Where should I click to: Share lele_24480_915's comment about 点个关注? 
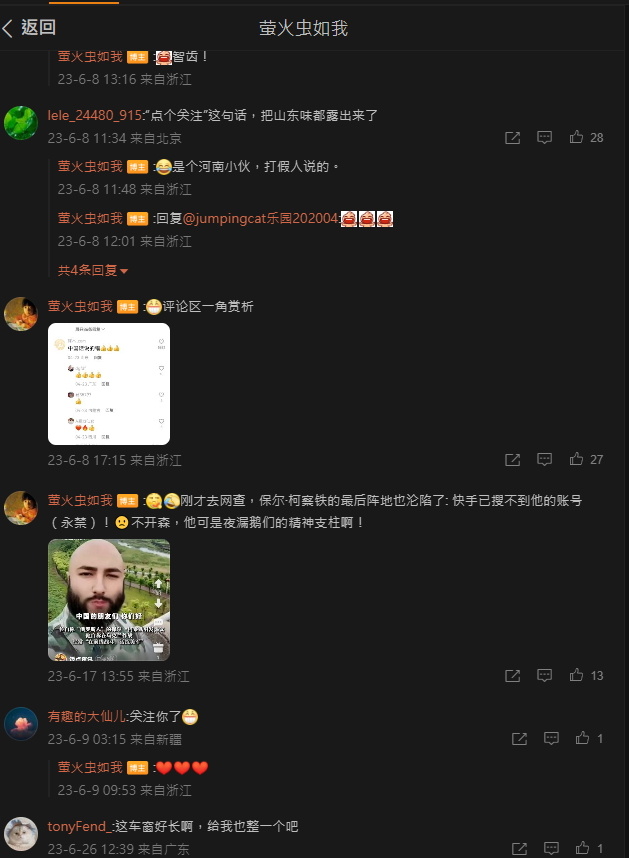512,137
